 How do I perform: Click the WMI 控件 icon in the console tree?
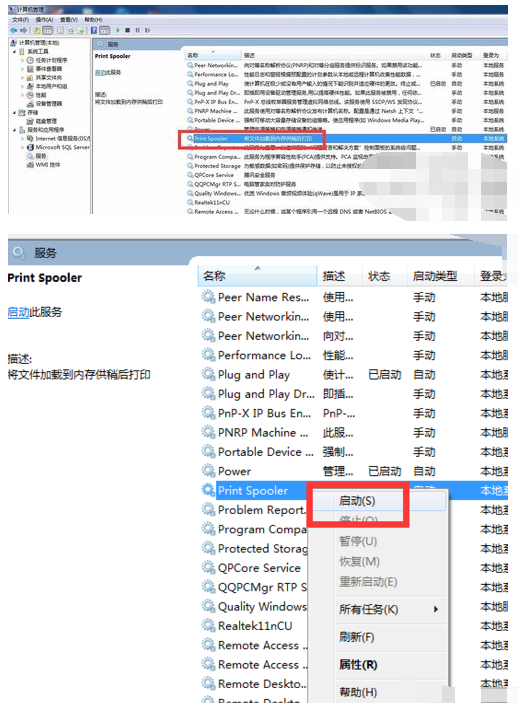pyautogui.click(x=30, y=165)
